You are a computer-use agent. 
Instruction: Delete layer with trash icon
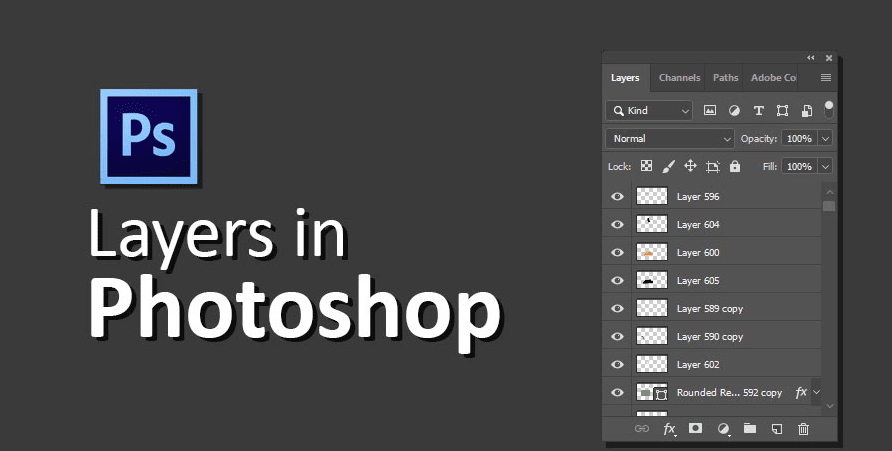point(803,428)
